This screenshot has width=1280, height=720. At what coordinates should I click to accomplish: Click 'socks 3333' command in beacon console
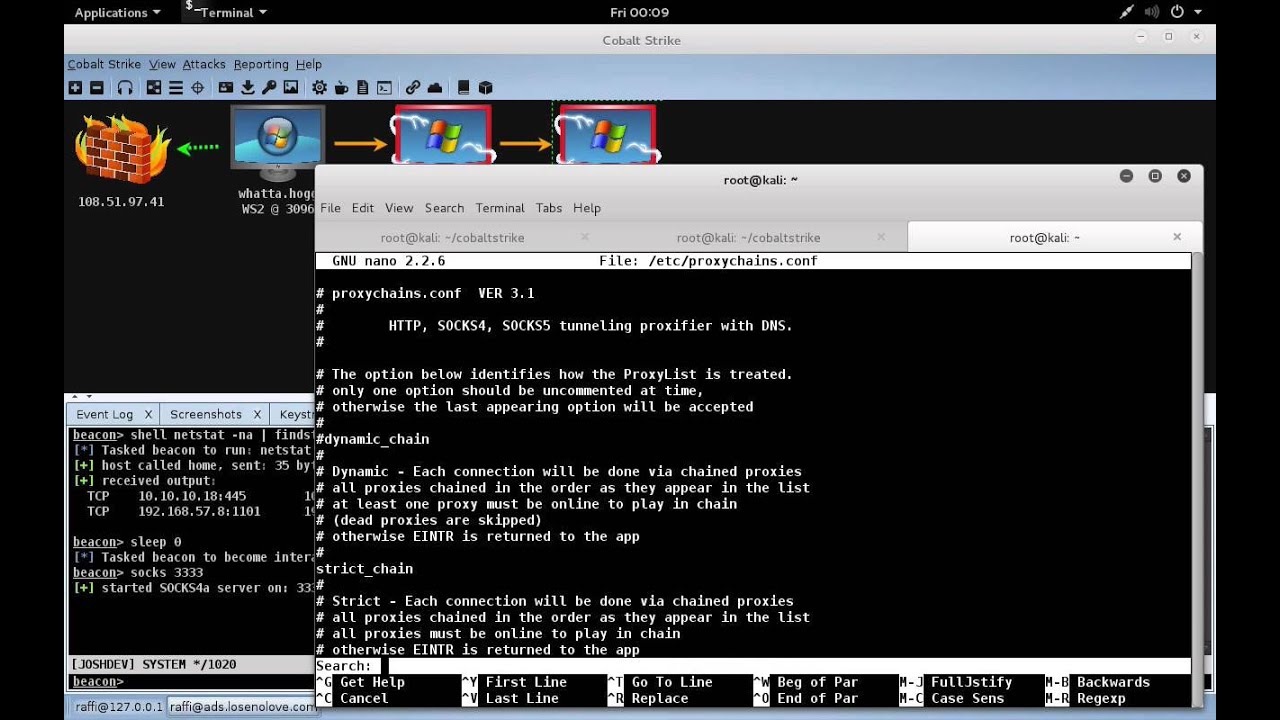167,573
